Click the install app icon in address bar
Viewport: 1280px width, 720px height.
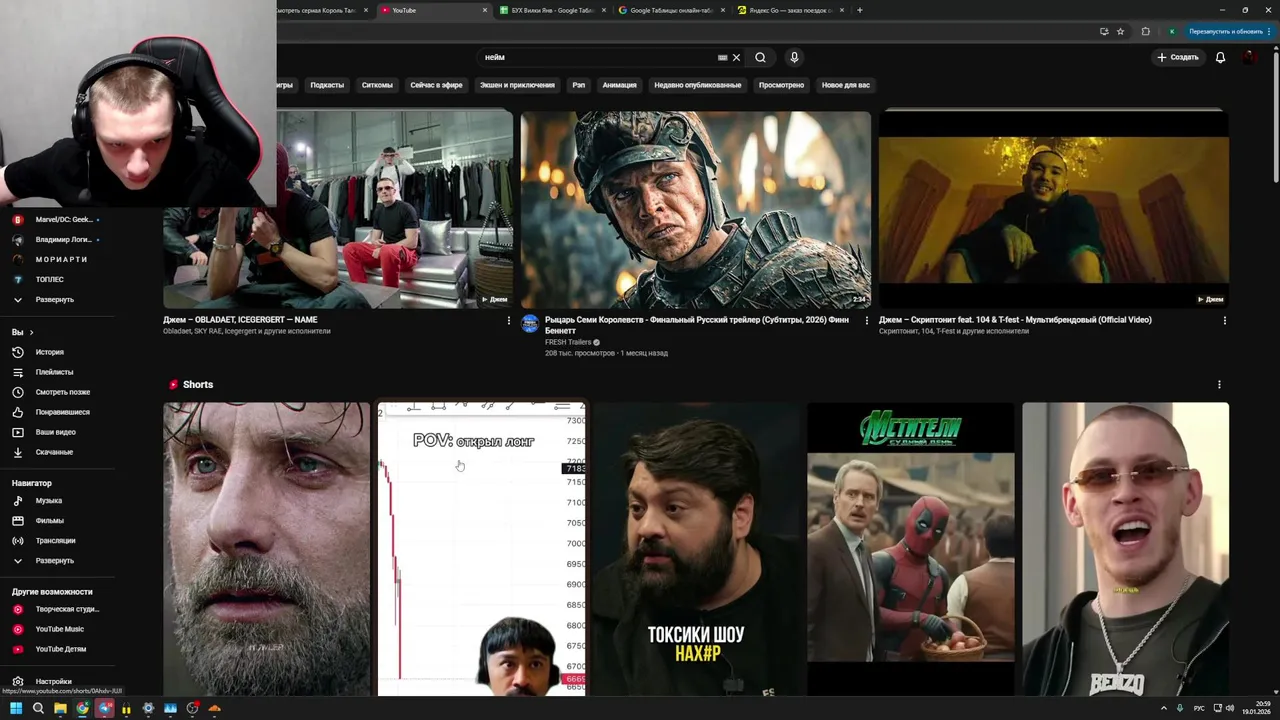(1104, 31)
